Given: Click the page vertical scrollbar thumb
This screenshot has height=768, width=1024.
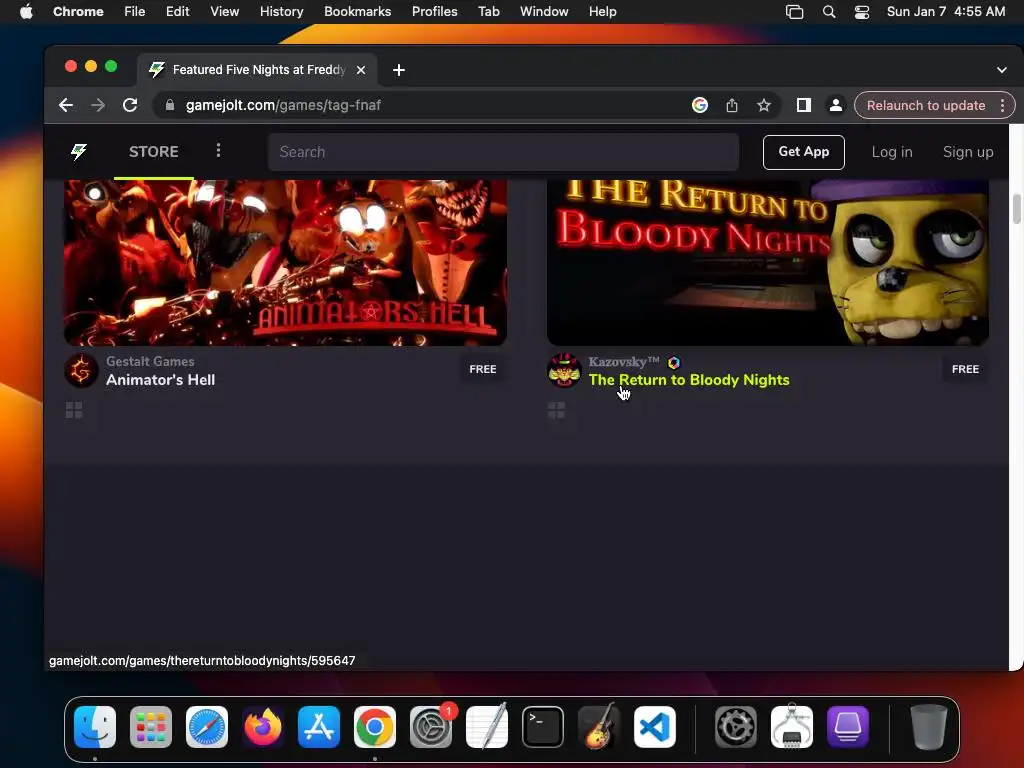Looking at the screenshot, I should (x=1016, y=209).
